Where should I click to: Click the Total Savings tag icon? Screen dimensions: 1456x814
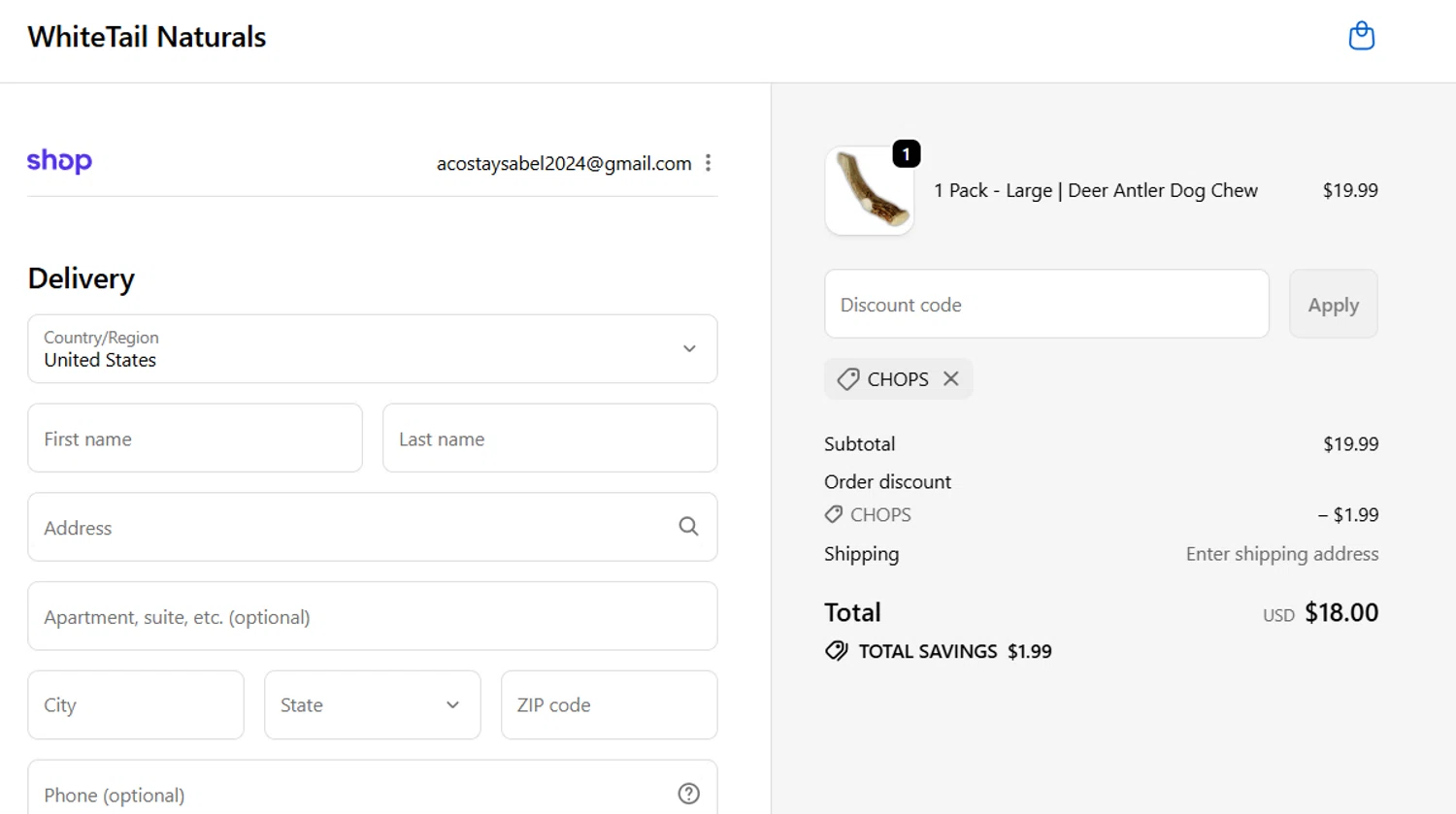(x=837, y=651)
